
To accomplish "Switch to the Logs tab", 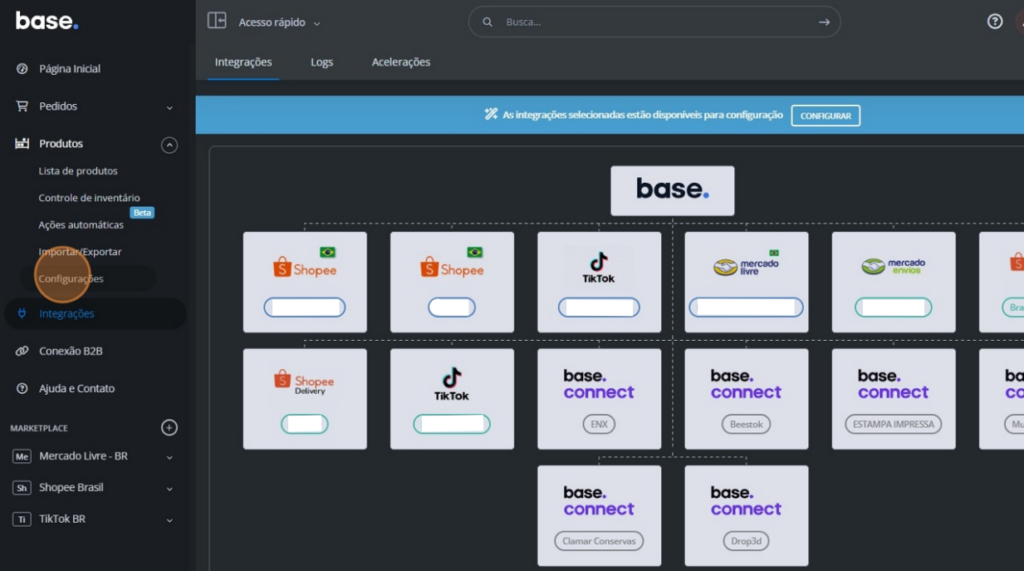I will point(322,62).
